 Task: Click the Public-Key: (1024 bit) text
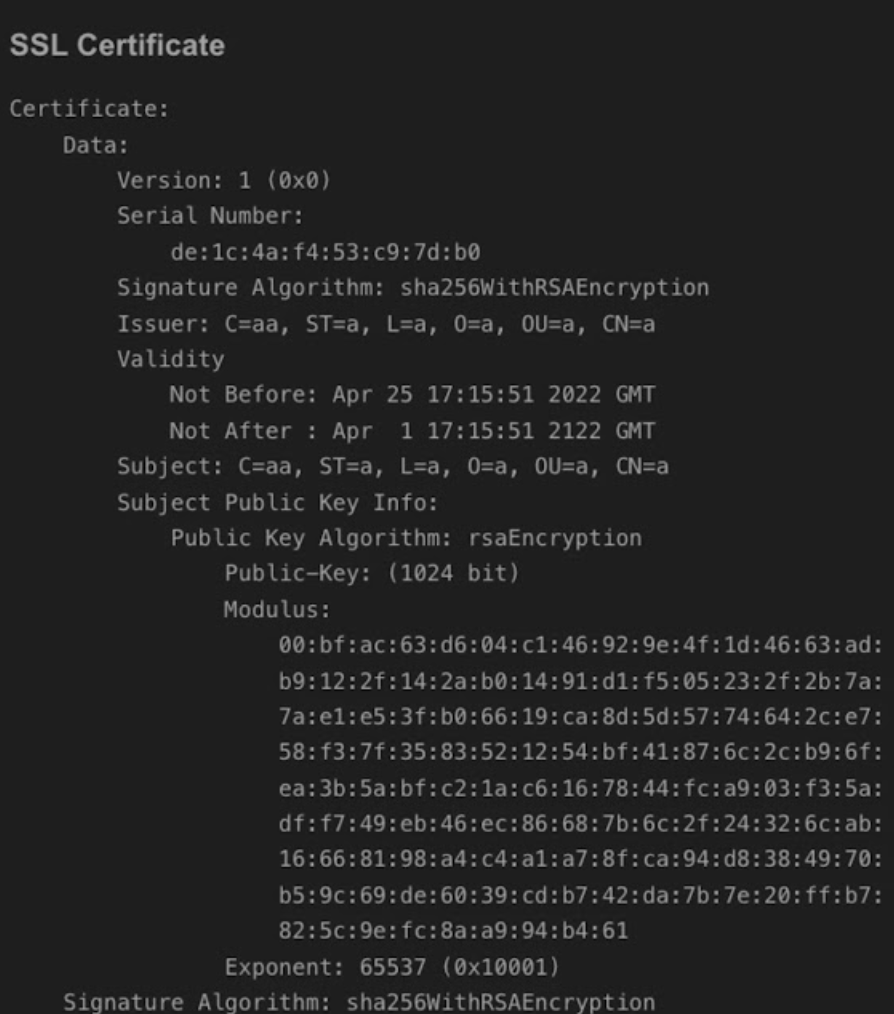[x=371, y=574]
